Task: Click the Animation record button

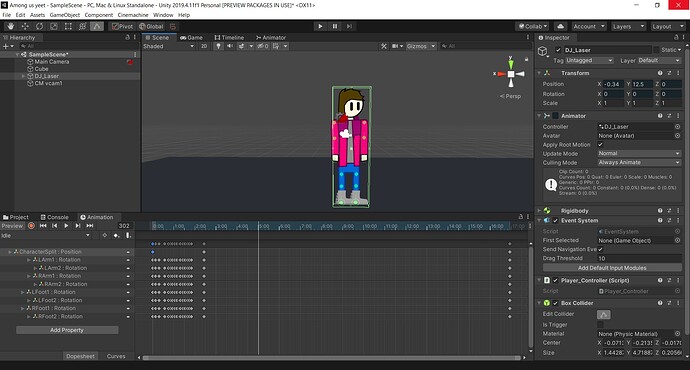Action: click(31, 226)
